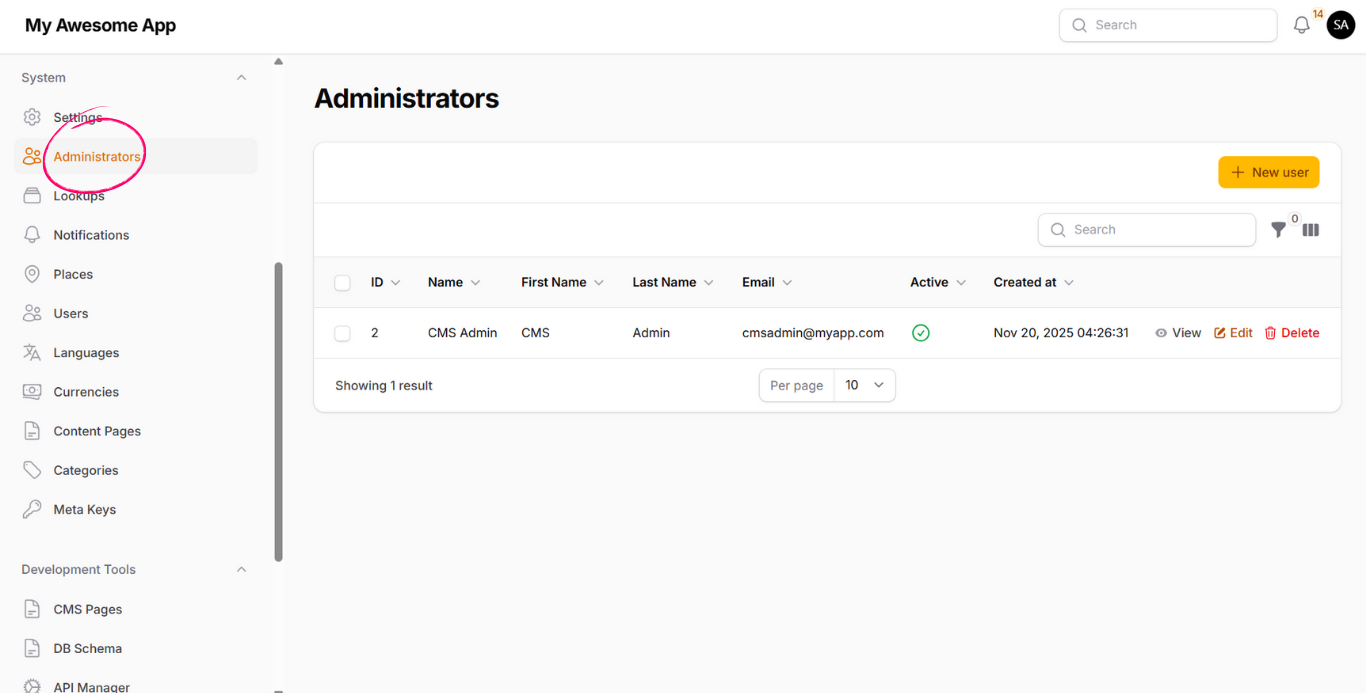The height and width of the screenshot is (693, 1366).
Task: Check the select-all checkbox in table header
Action: pyautogui.click(x=342, y=282)
